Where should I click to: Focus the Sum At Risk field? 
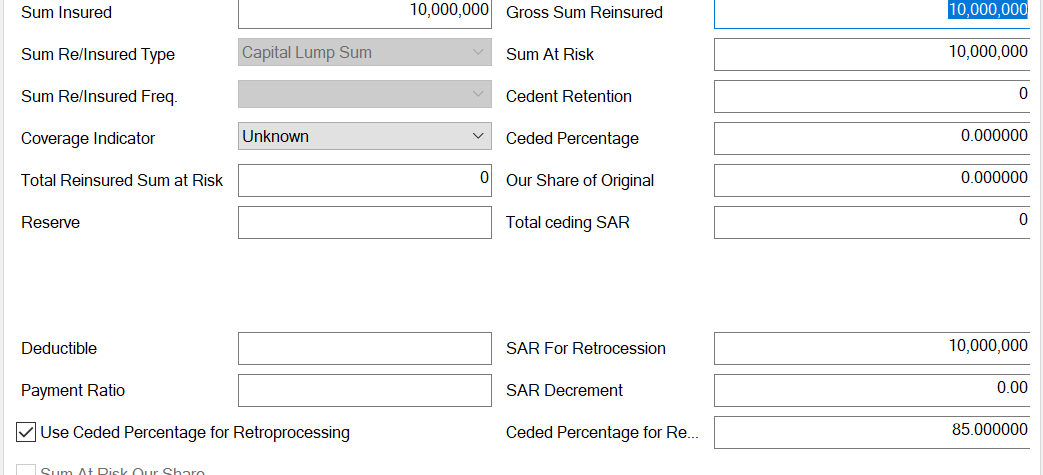click(871, 54)
